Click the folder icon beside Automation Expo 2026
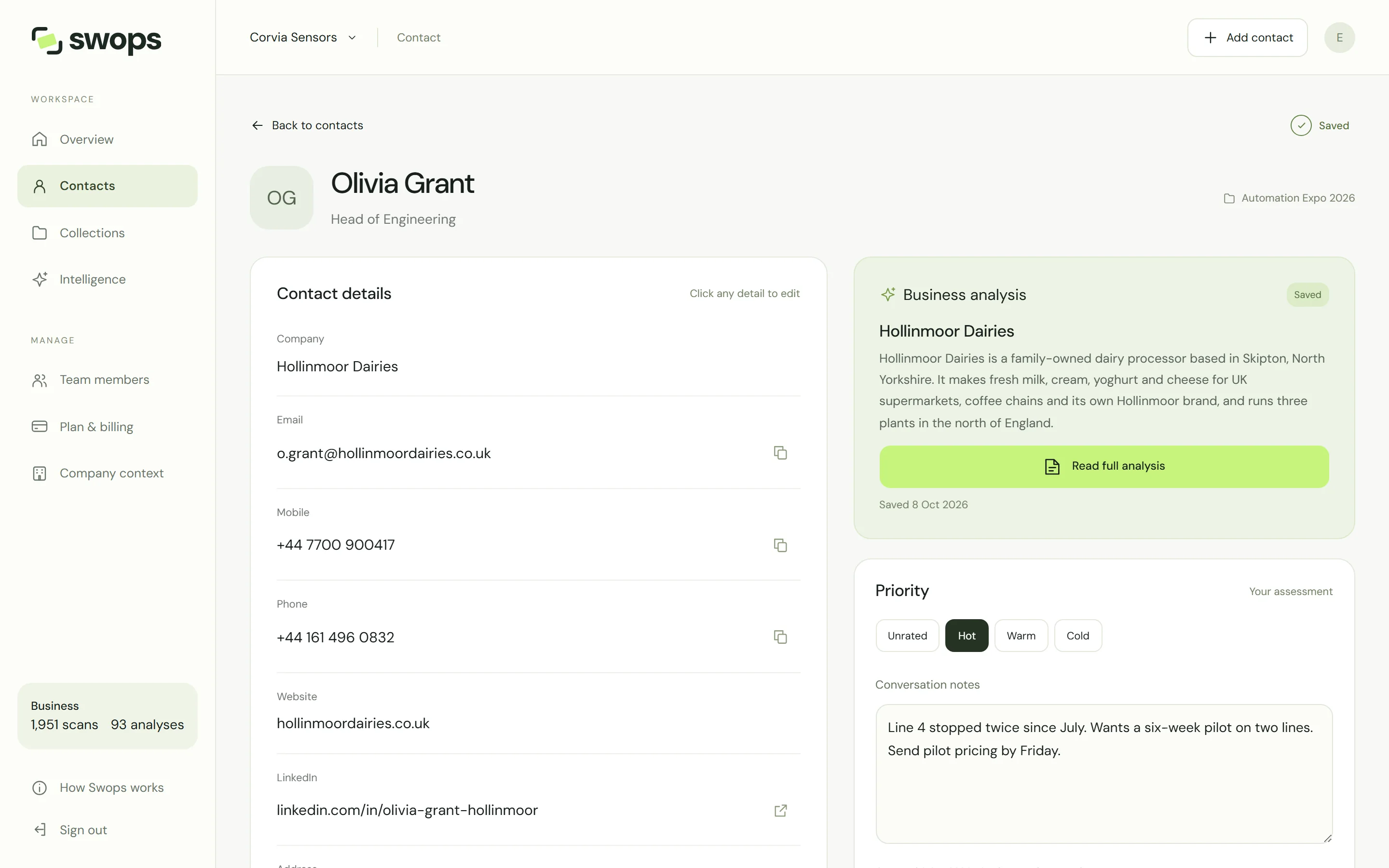This screenshot has height=868, width=1389. 1229,198
